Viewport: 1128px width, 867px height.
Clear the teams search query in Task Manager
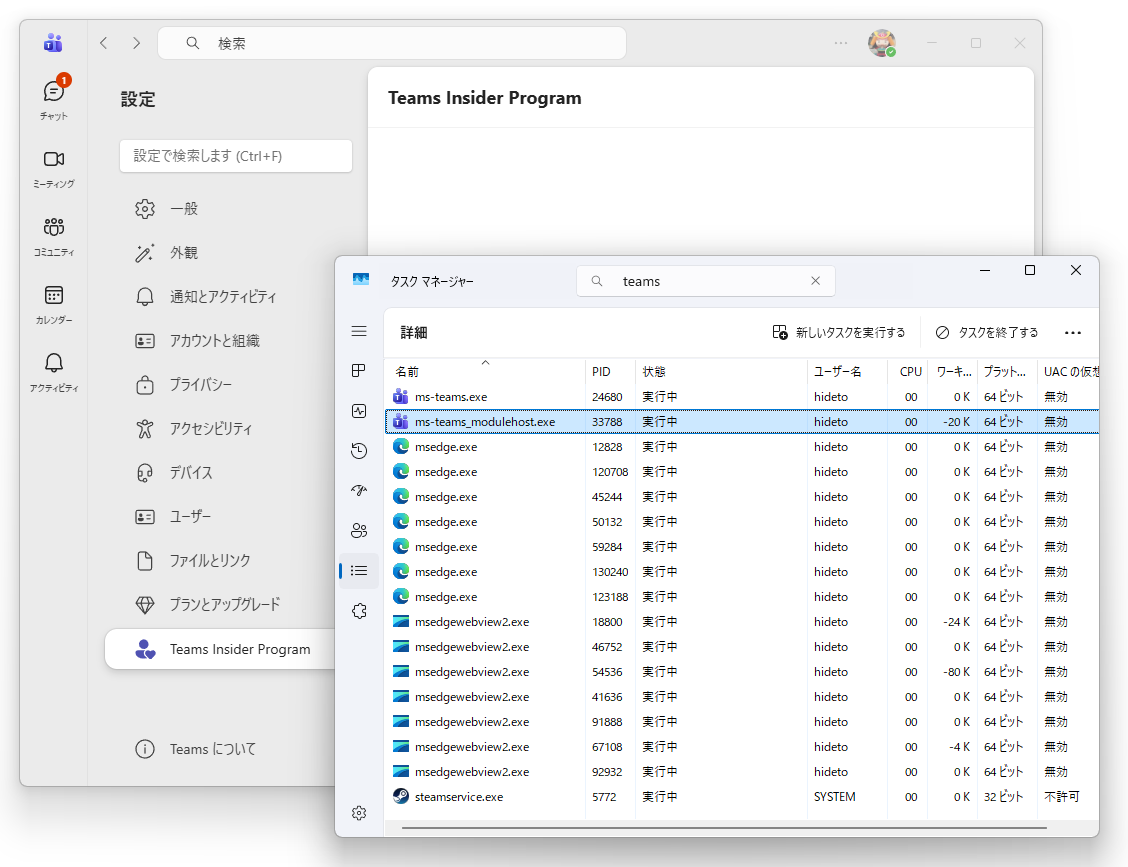point(815,281)
